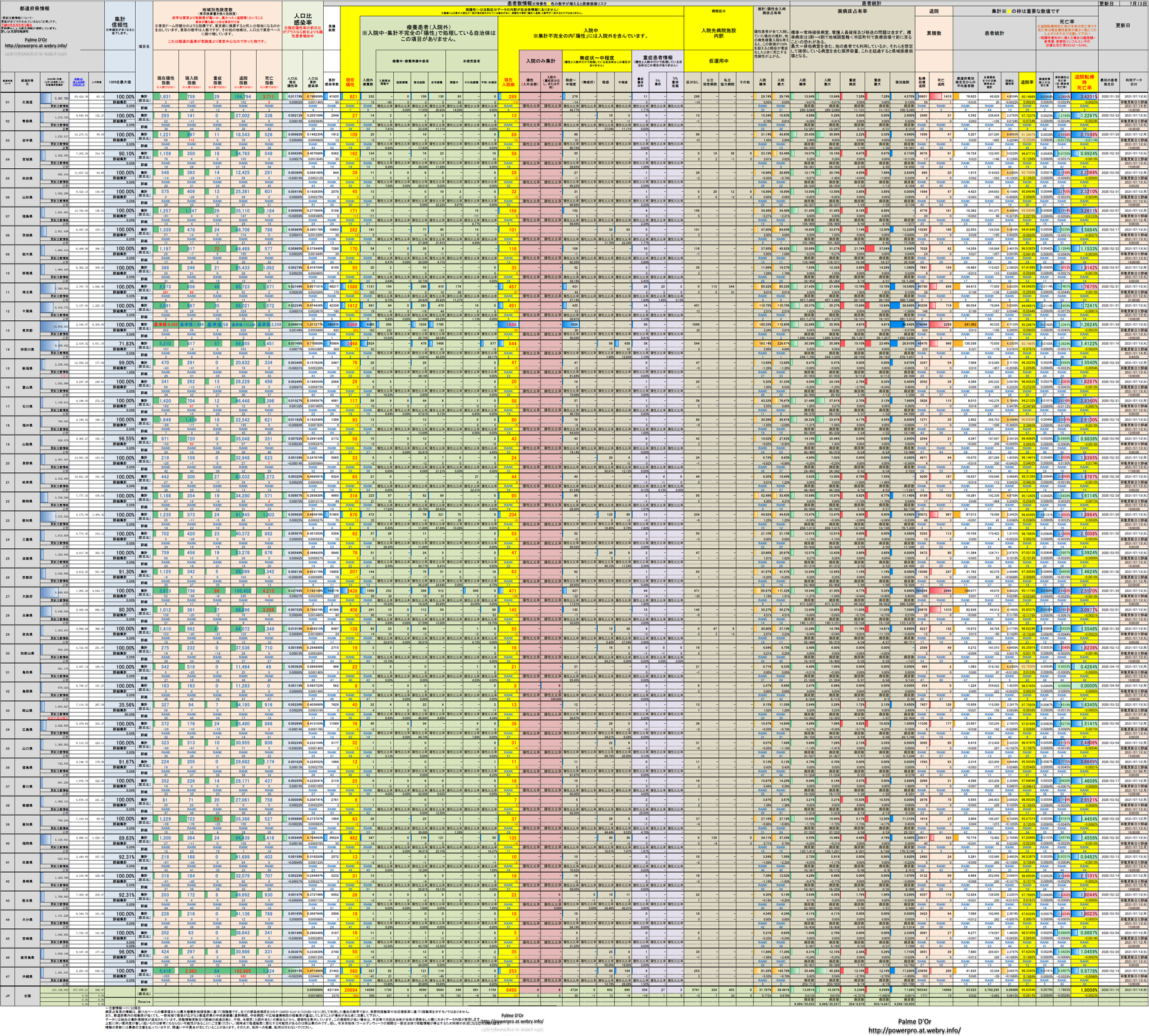Select Iwate's 18,543 discharge index value

[242, 135]
